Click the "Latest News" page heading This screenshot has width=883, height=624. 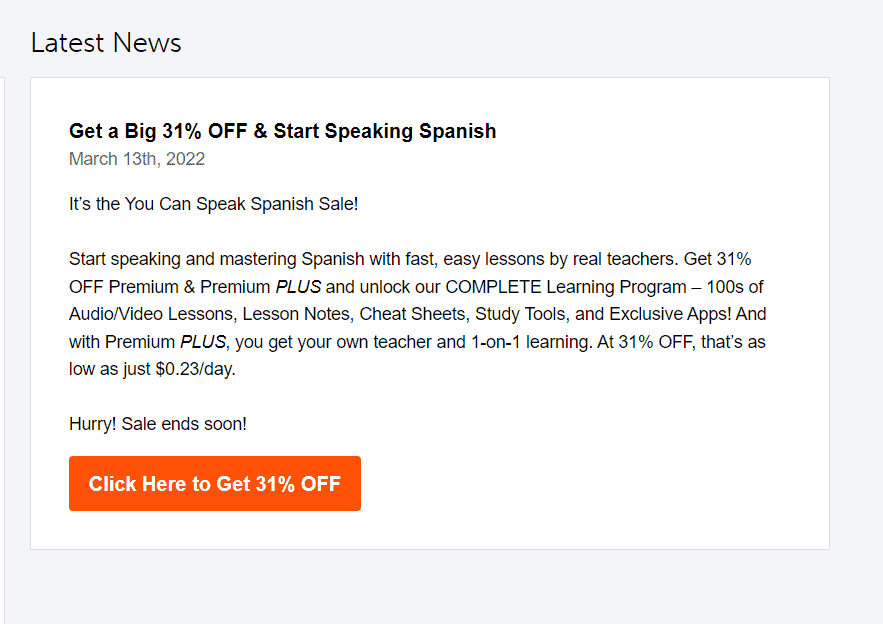105,43
